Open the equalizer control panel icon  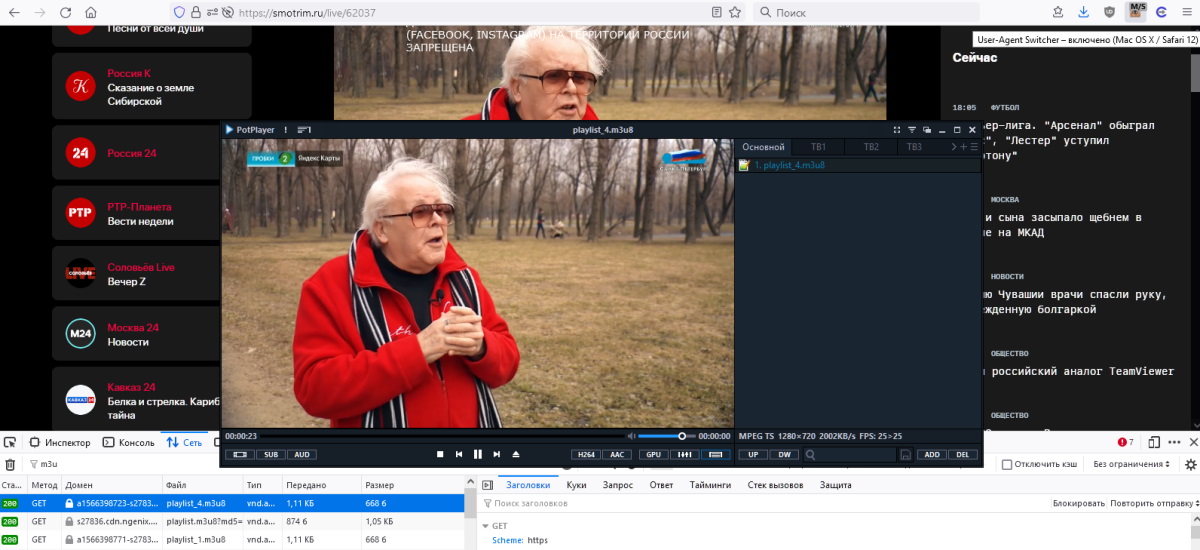pos(685,454)
